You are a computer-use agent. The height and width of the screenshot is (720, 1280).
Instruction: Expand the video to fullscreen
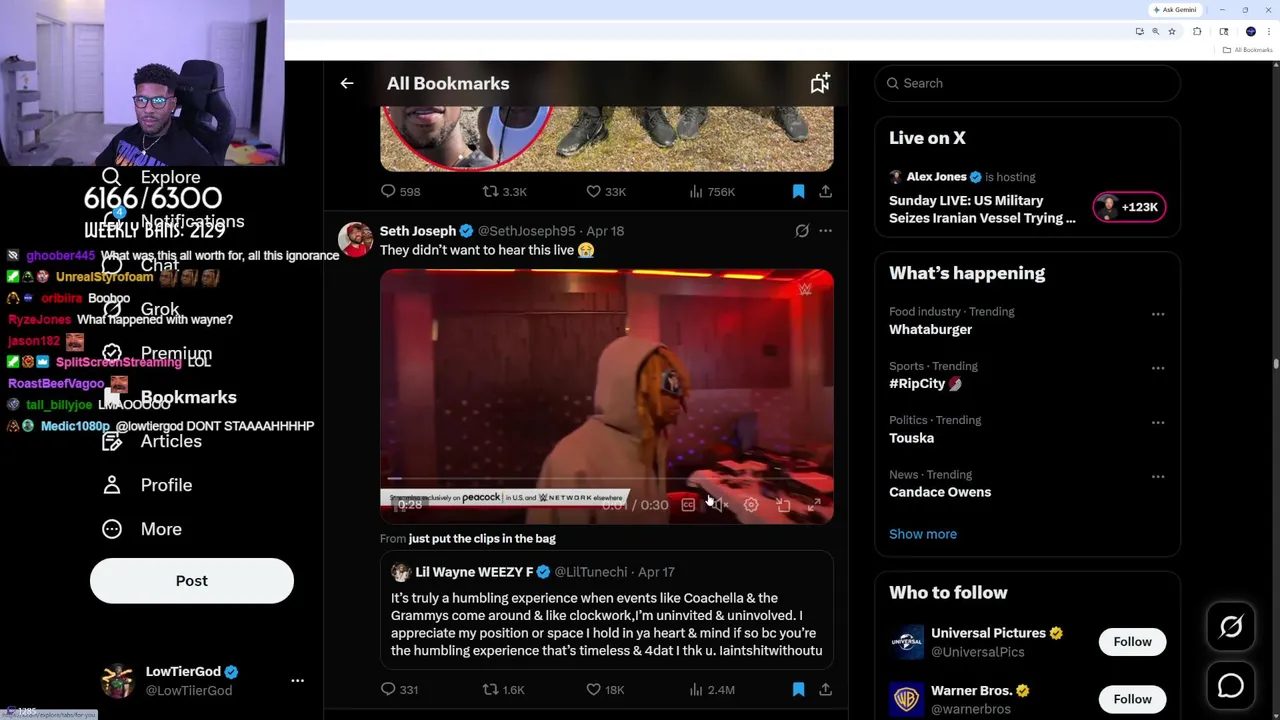(814, 505)
